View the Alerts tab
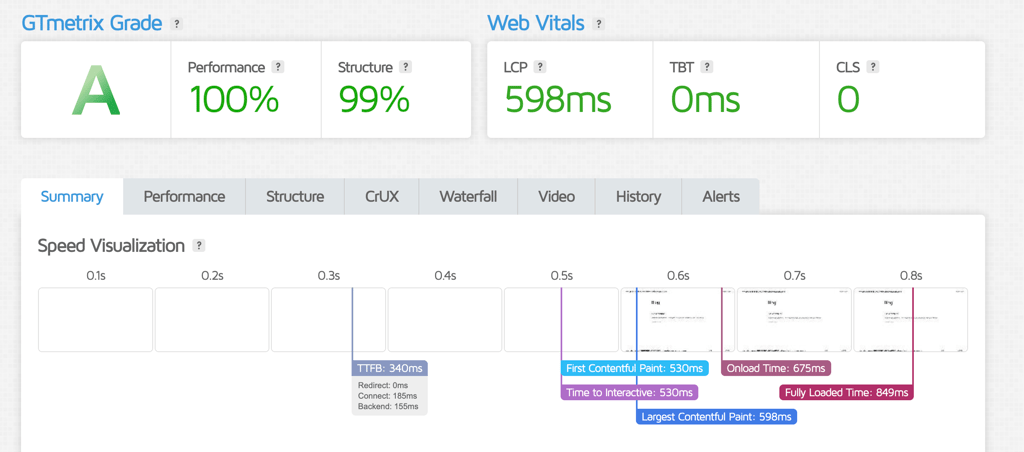The width and height of the screenshot is (1024, 452). [x=721, y=197]
